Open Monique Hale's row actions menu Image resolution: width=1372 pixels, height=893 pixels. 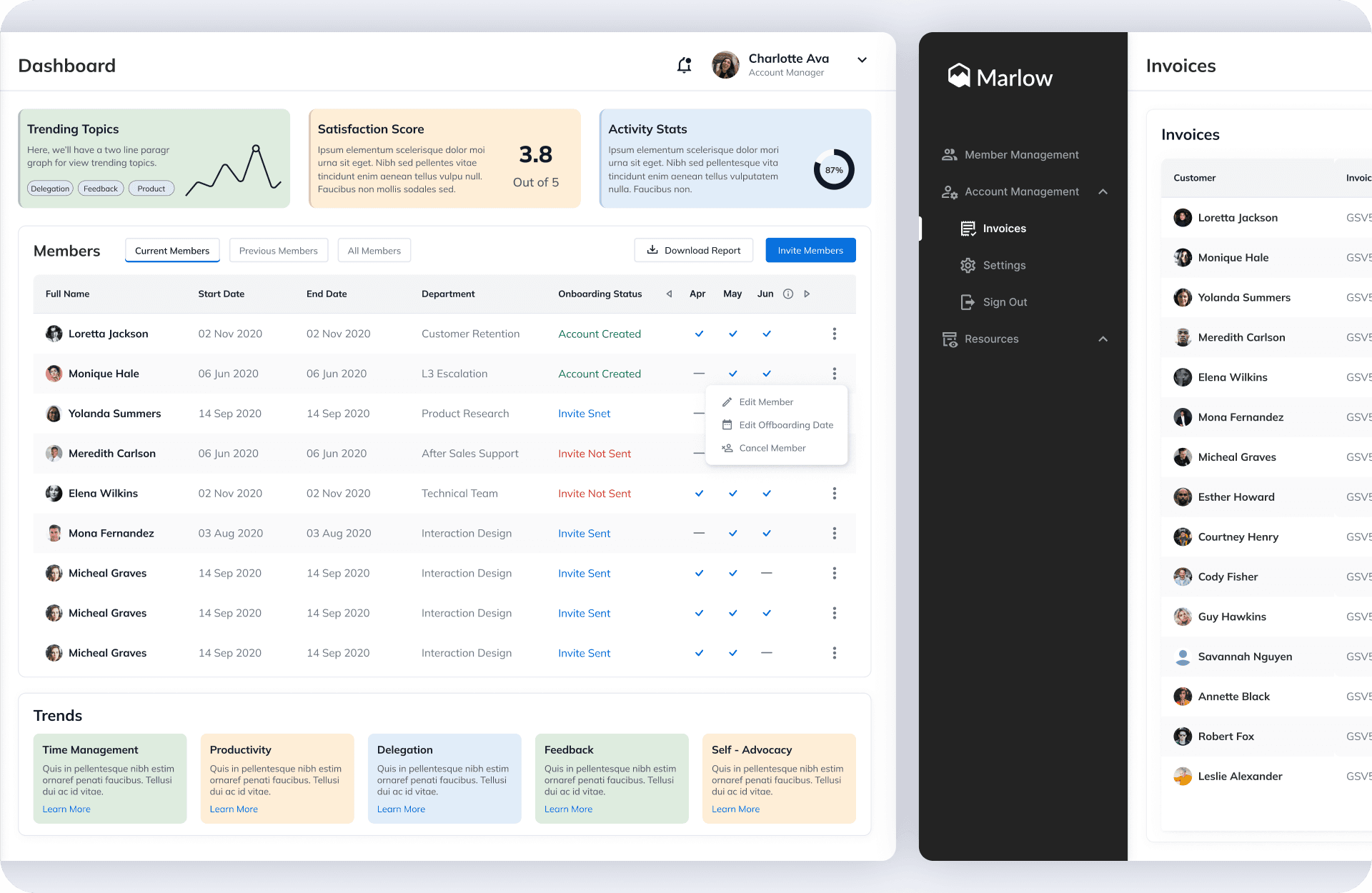[834, 374]
